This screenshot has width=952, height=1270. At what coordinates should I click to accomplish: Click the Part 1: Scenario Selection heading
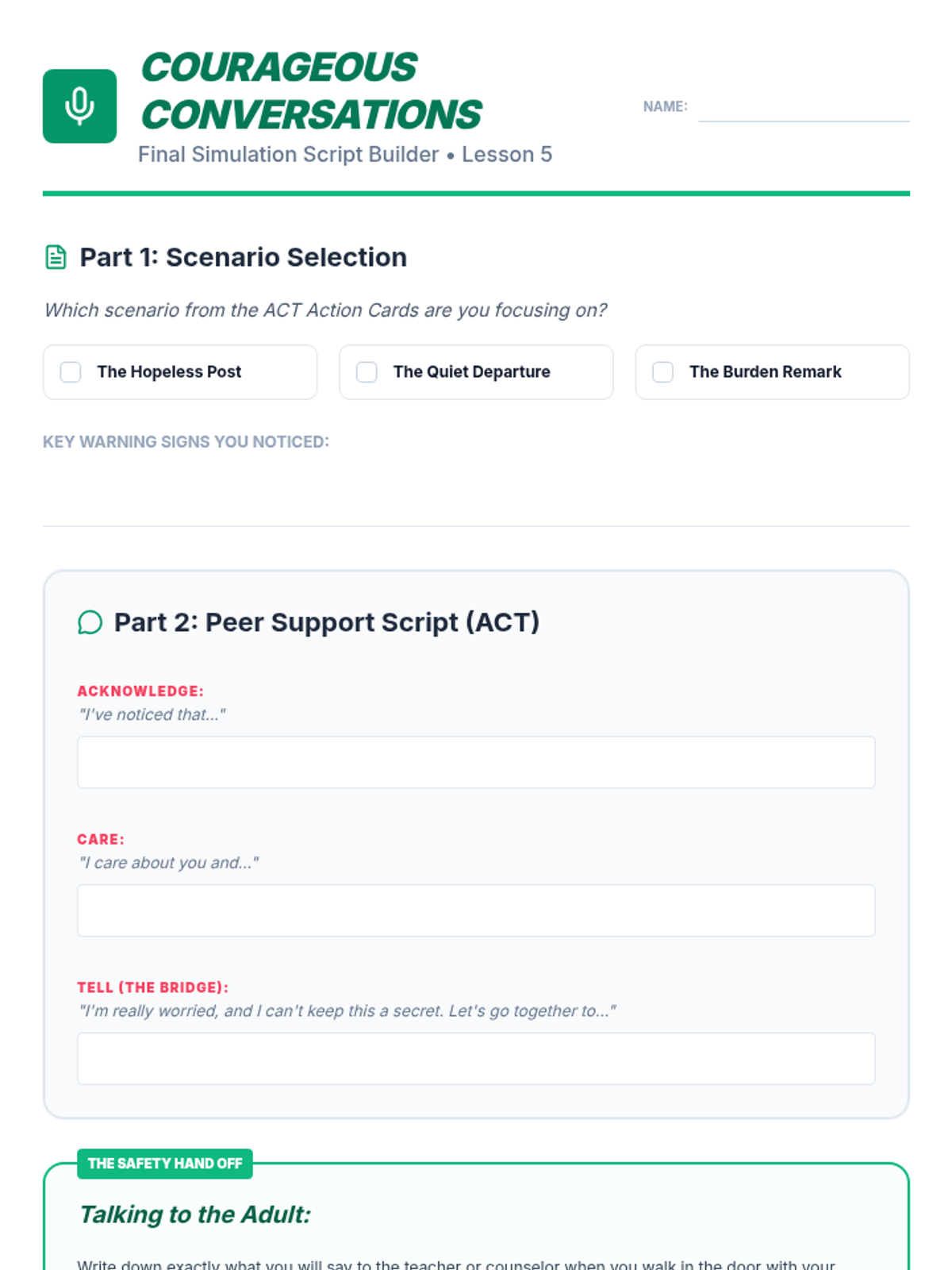[243, 257]
